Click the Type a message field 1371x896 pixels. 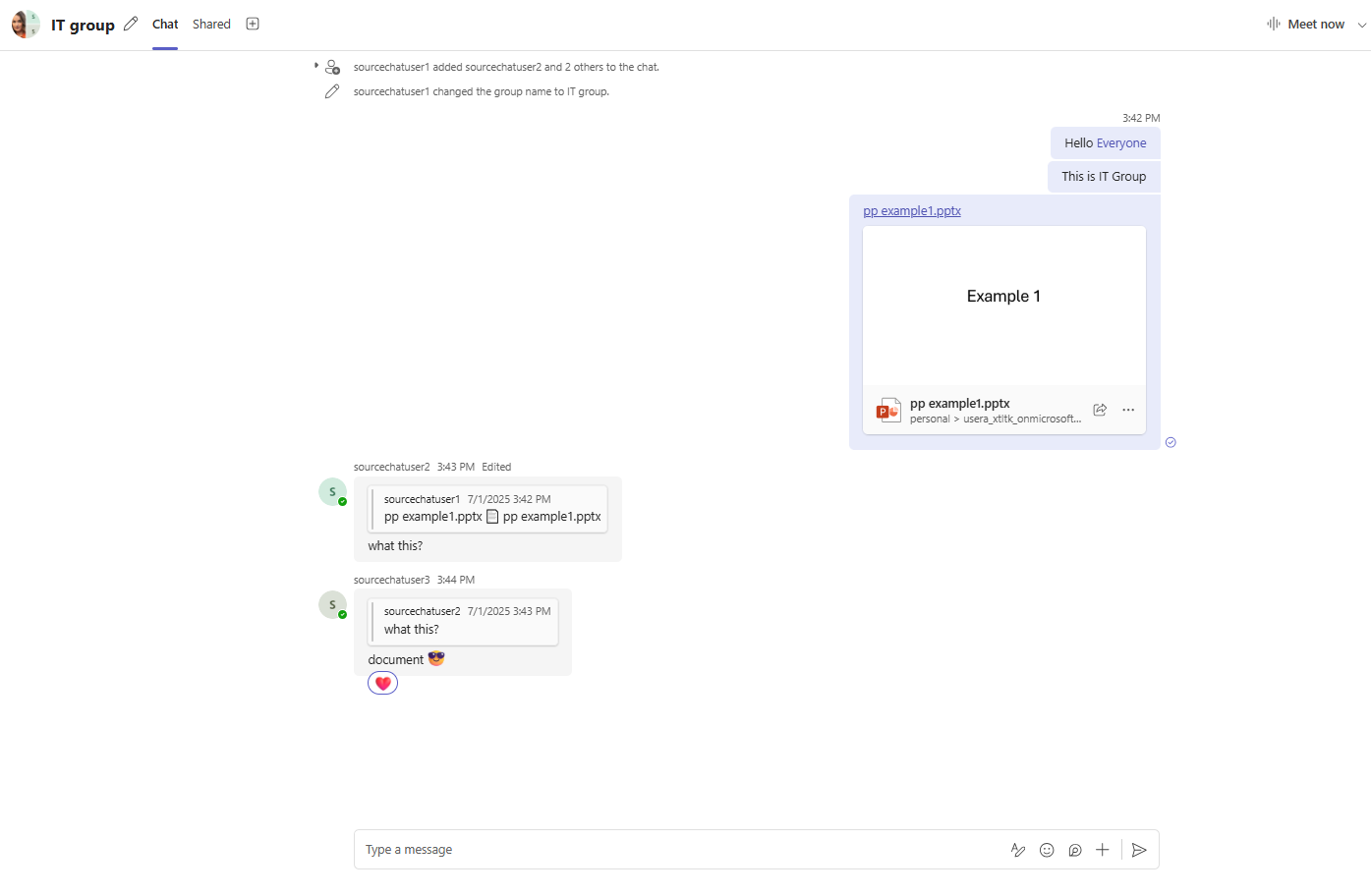pyautogui.click(x=590, y=849)
